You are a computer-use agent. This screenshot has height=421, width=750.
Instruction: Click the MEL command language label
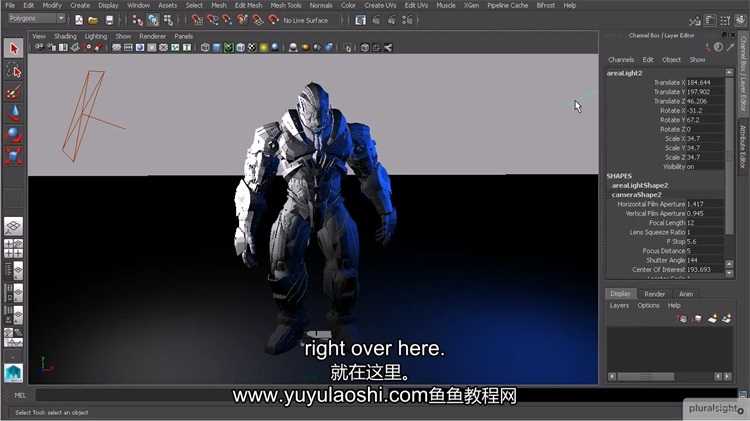tap(20, 395)
